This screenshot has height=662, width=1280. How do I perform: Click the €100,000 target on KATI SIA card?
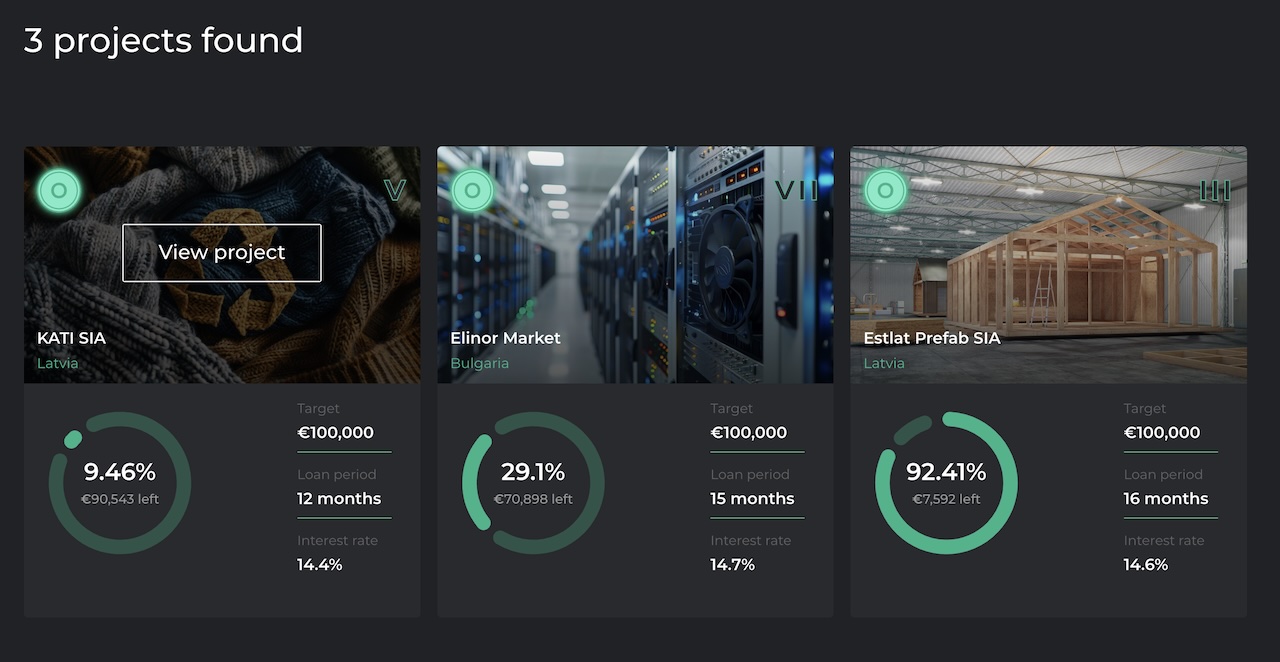coord(335,433)
